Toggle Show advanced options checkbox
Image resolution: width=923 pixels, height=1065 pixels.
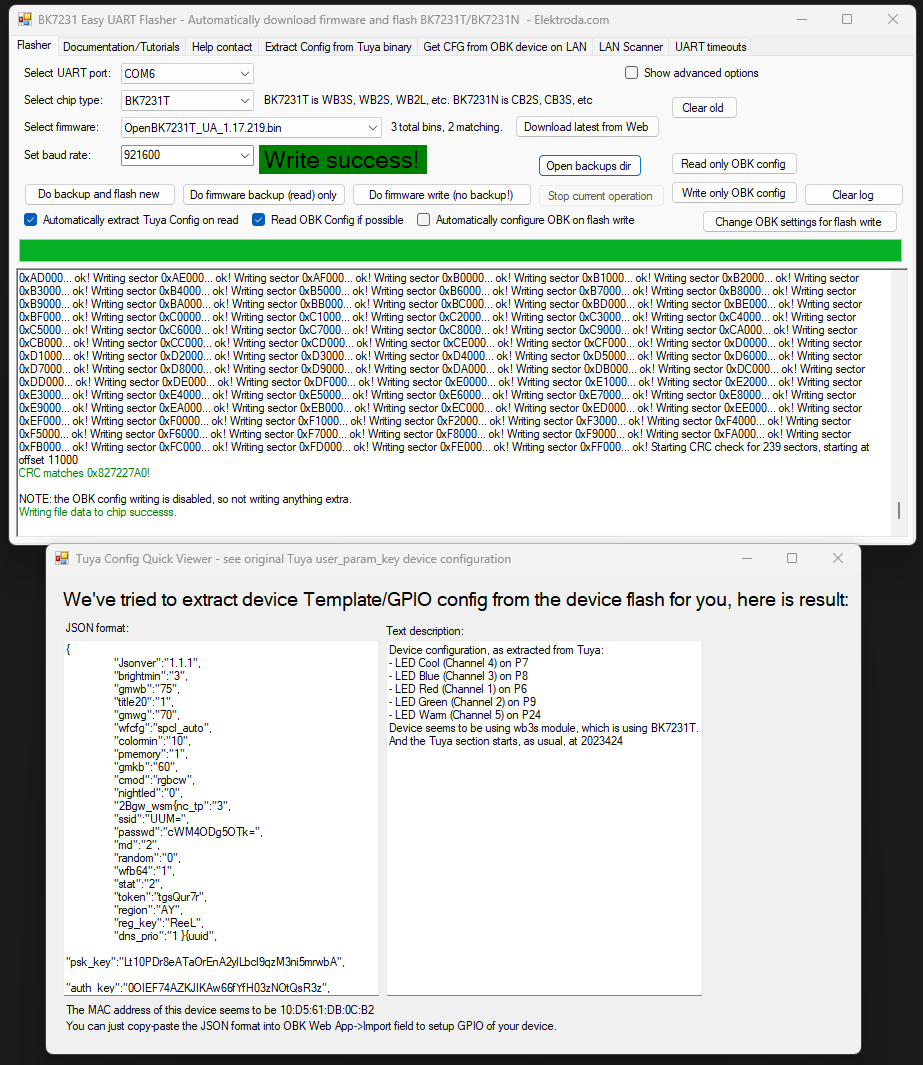click(x=632, y=73)
